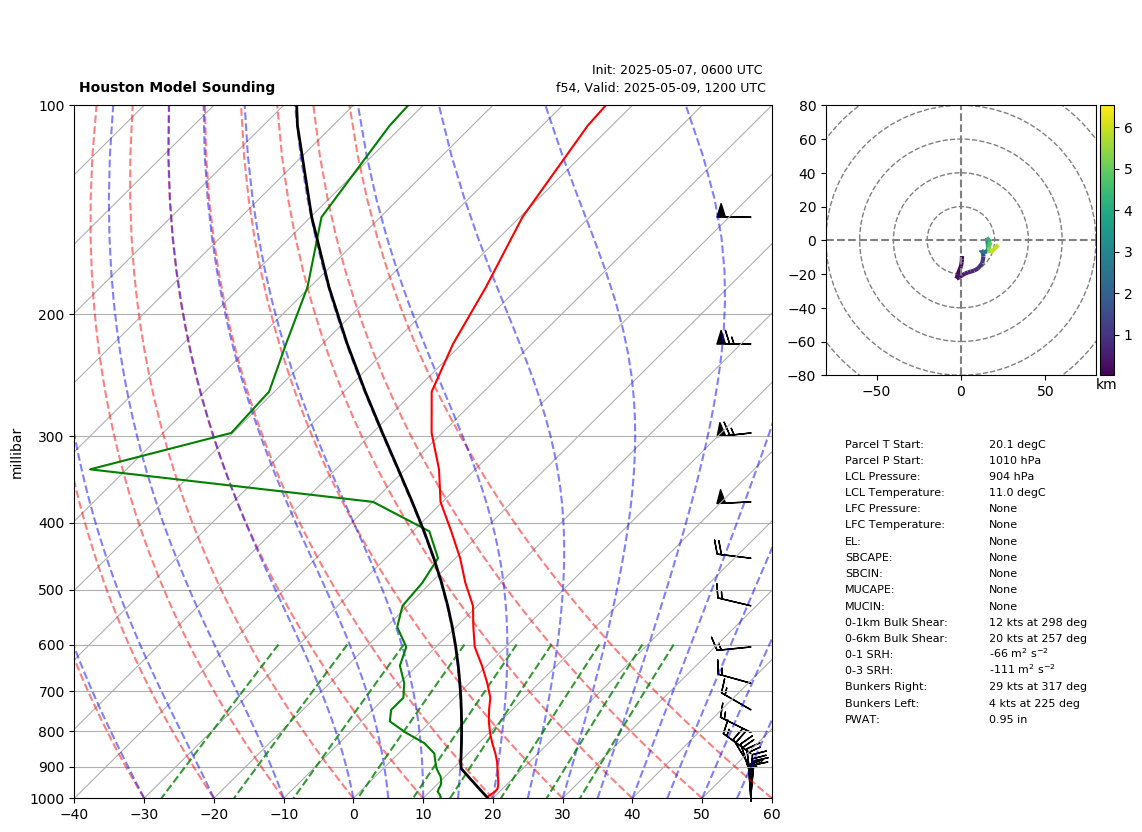1142x832 pixels.
Task: Click the wind barb at the 500 millibar level
Action: (x=733, y=594)
